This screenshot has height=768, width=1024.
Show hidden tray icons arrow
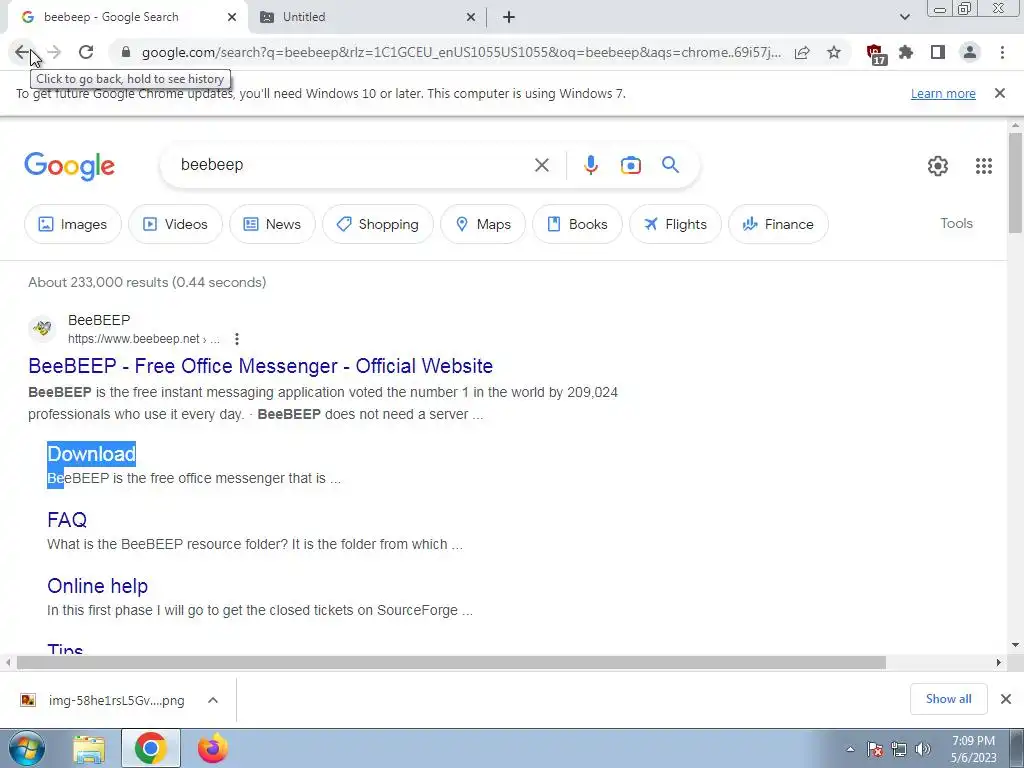pyautogui.click(x=850, y=749)
